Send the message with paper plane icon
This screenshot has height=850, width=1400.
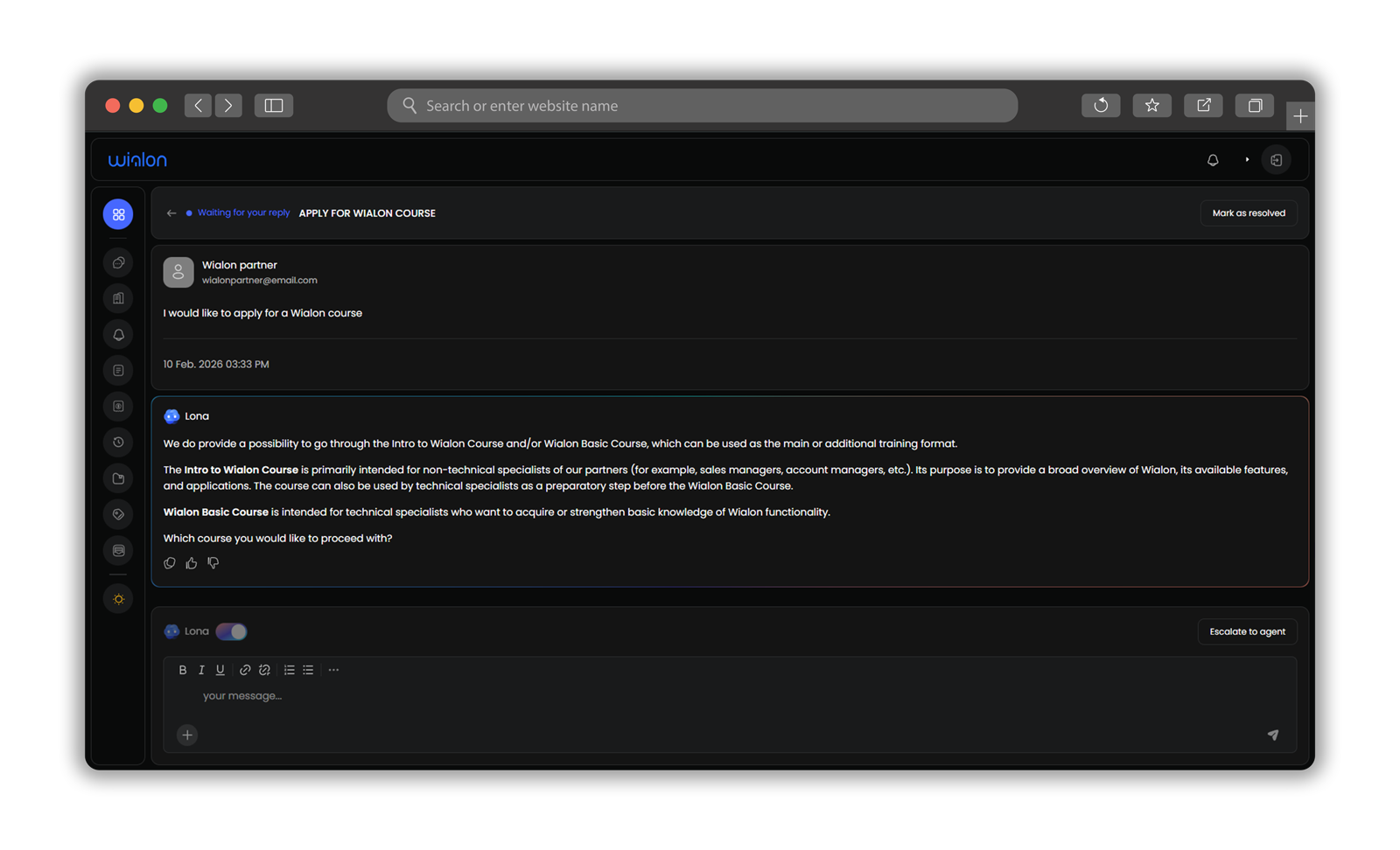pyautogui.click(x=1273, y=735)
